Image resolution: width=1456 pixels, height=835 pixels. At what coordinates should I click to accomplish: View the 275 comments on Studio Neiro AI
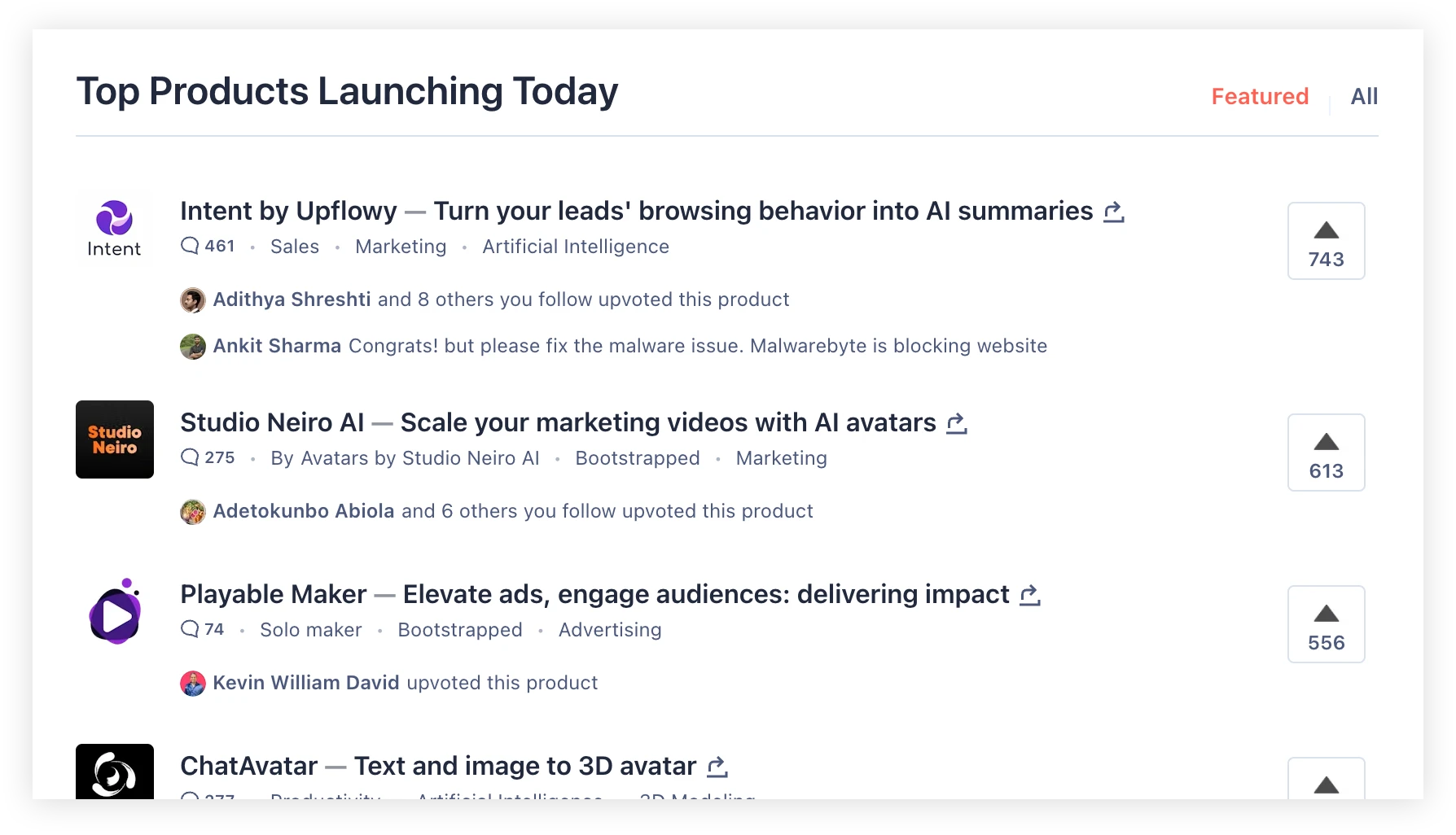pyautogui.click(x=208, y=457)
